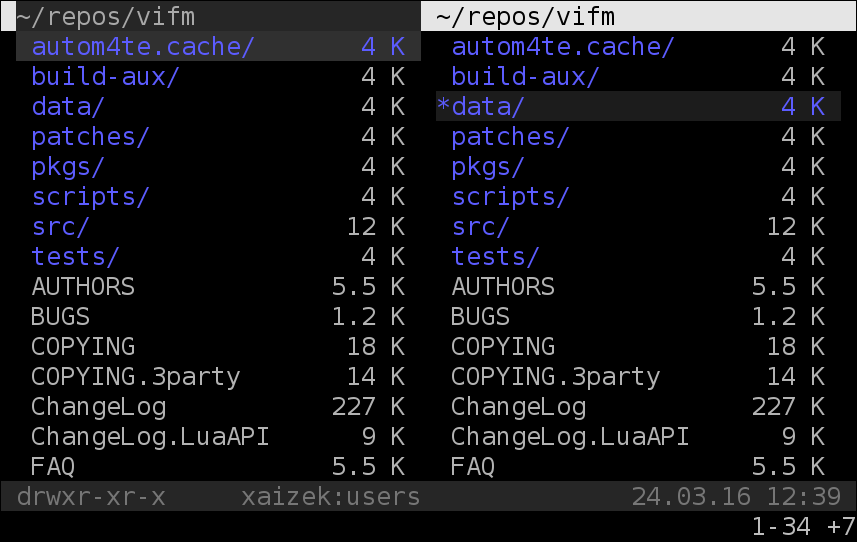Open patches/ directory in right pane
Image resolution: width=857 pixels, height=542 pixels.
[x=638, y=136]
